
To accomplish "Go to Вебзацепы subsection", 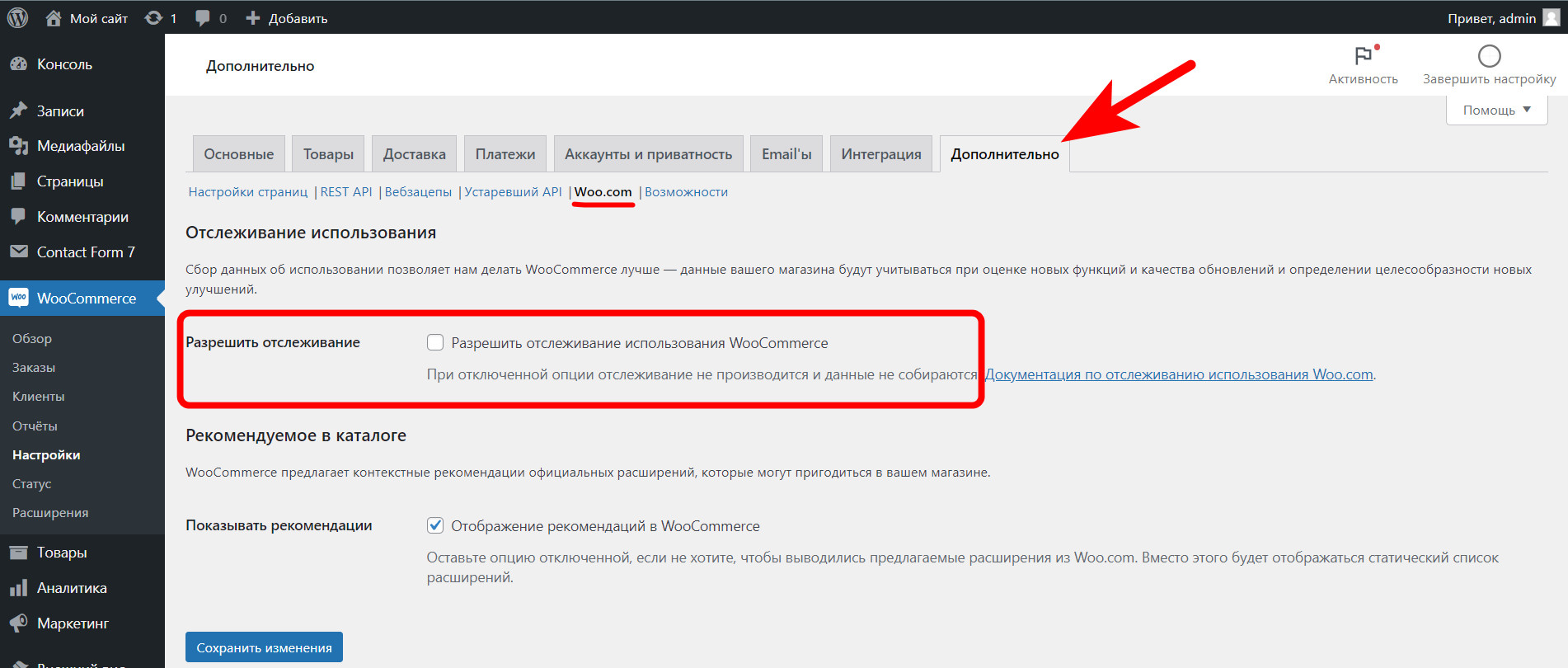I will [x=418, y=192].
